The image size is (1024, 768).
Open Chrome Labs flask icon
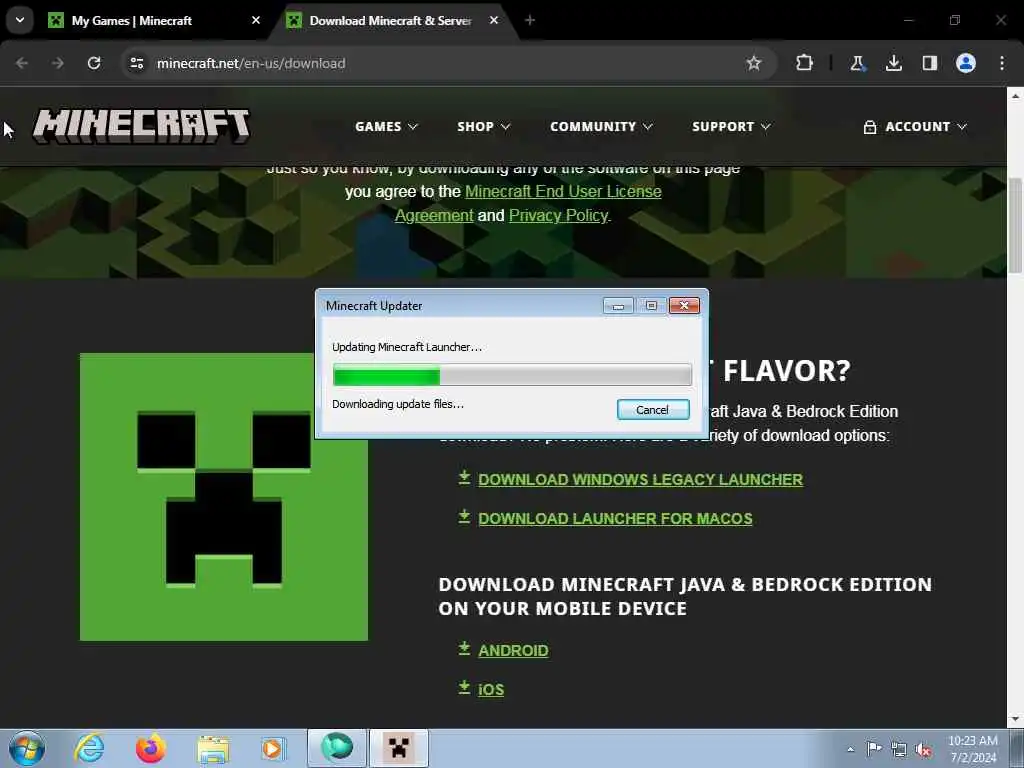pos(857,63)
